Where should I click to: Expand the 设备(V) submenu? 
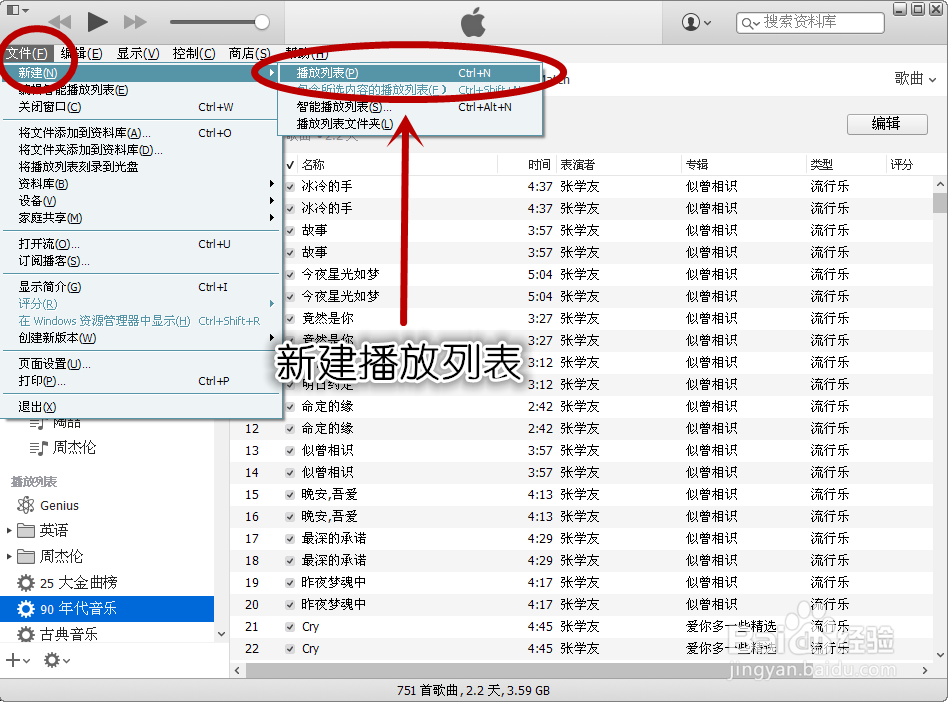(141, 201)
